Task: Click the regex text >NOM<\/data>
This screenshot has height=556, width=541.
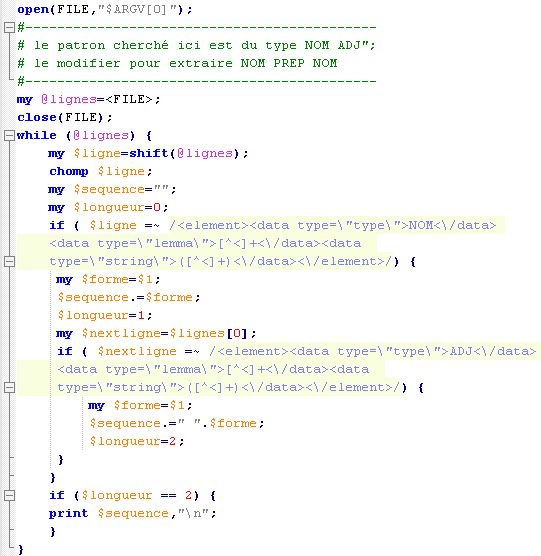Action: (x=448, y=226)
